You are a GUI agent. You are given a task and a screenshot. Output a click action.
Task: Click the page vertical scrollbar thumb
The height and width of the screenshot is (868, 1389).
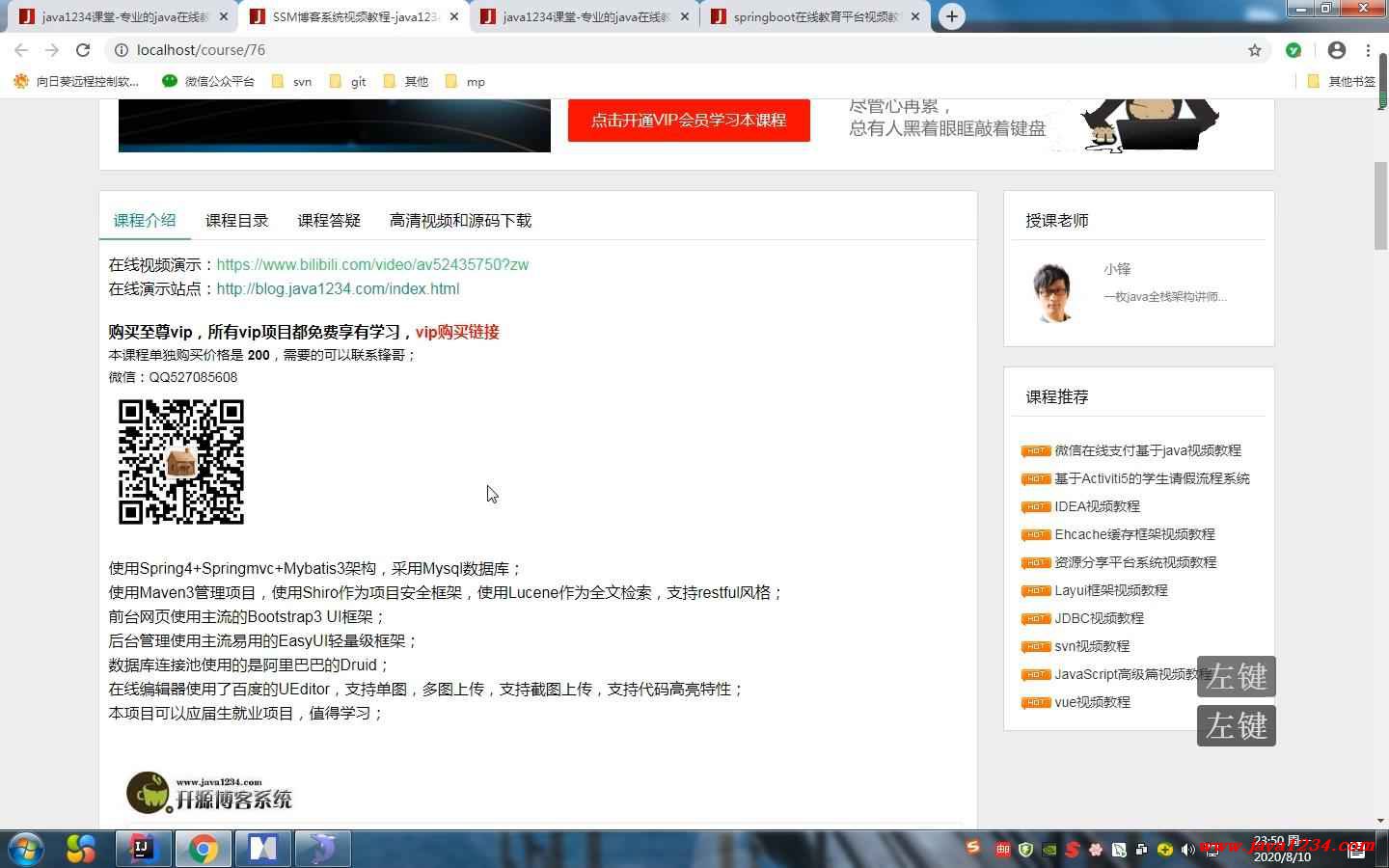click(x=1381, y=207)
